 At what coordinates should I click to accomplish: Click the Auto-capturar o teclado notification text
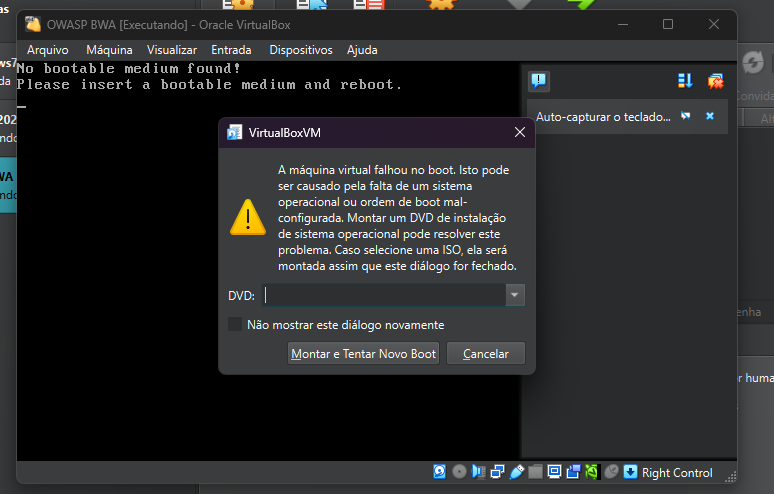[603, 117]
